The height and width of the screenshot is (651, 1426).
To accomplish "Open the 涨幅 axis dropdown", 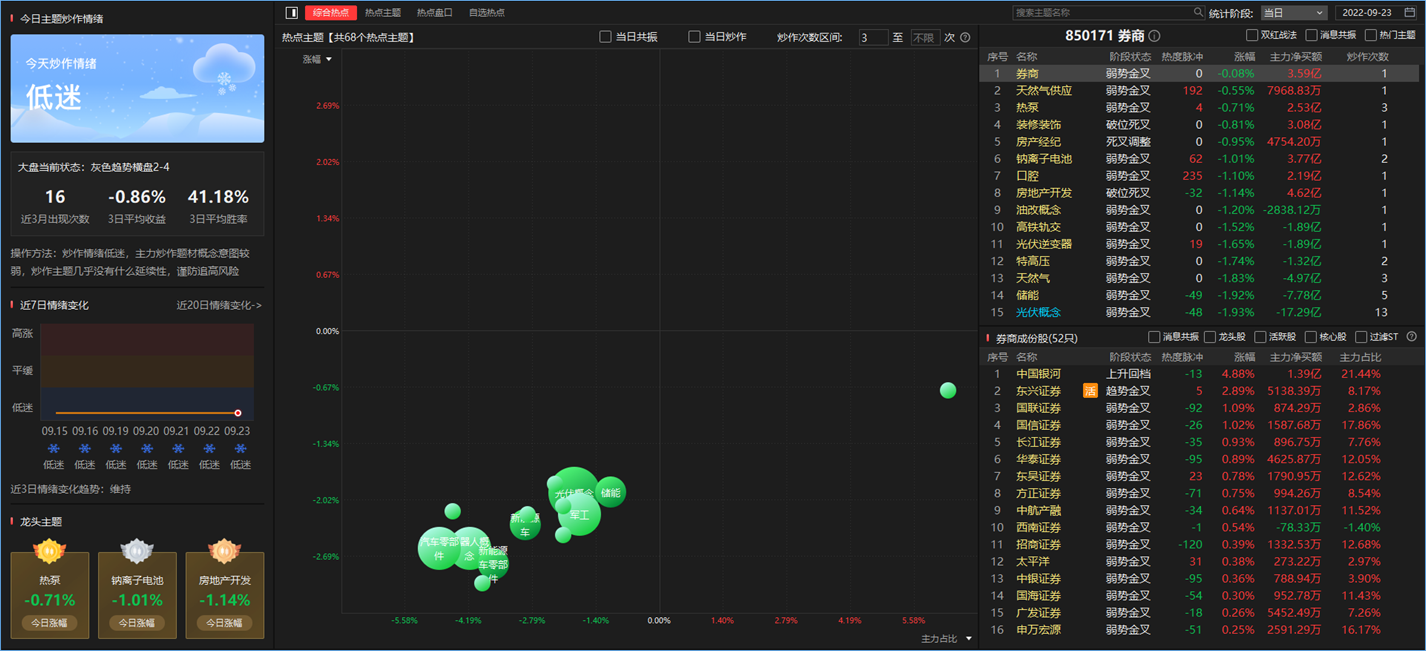I will (x=318, y=59).
